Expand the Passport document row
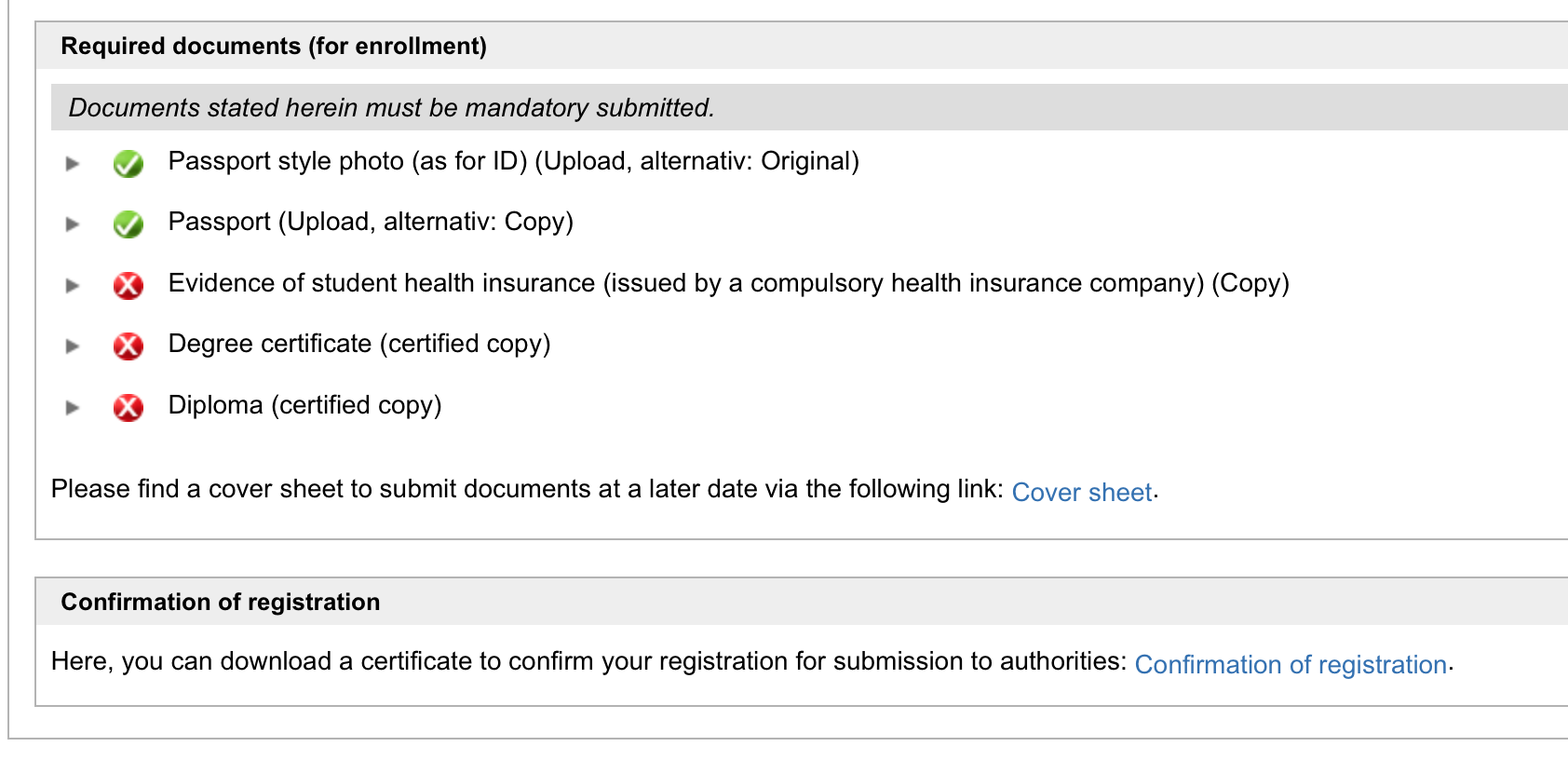This screenshot has height=760, width=1568. 73,224
